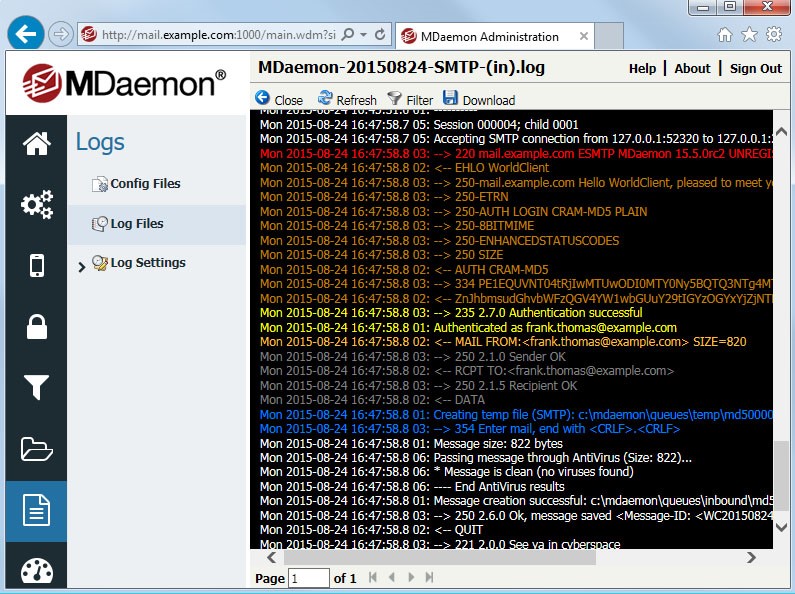Click the '<-- DATA' log line
The height and width of the screenshot is (594, 795).
coord(372,399)
